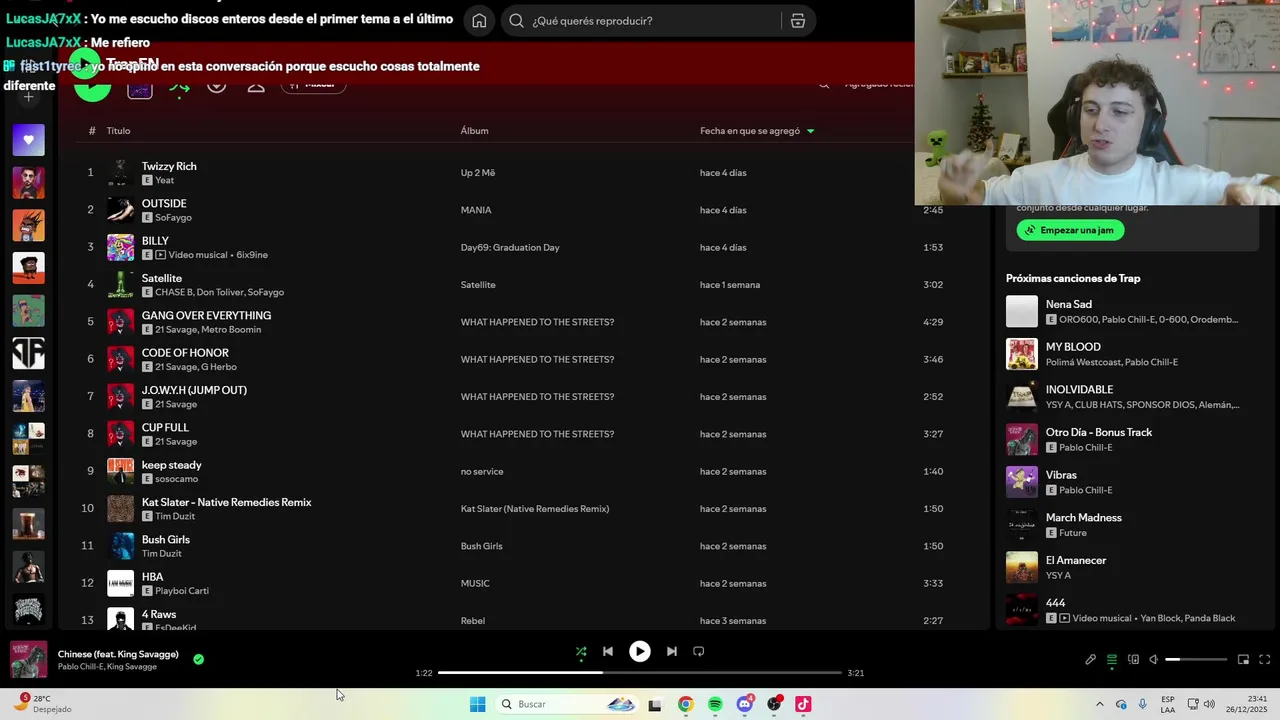This screenshot has width=1280, height=720.
Task: Open the 'Up 2 Më' album link
Action: tap(478, 173)
